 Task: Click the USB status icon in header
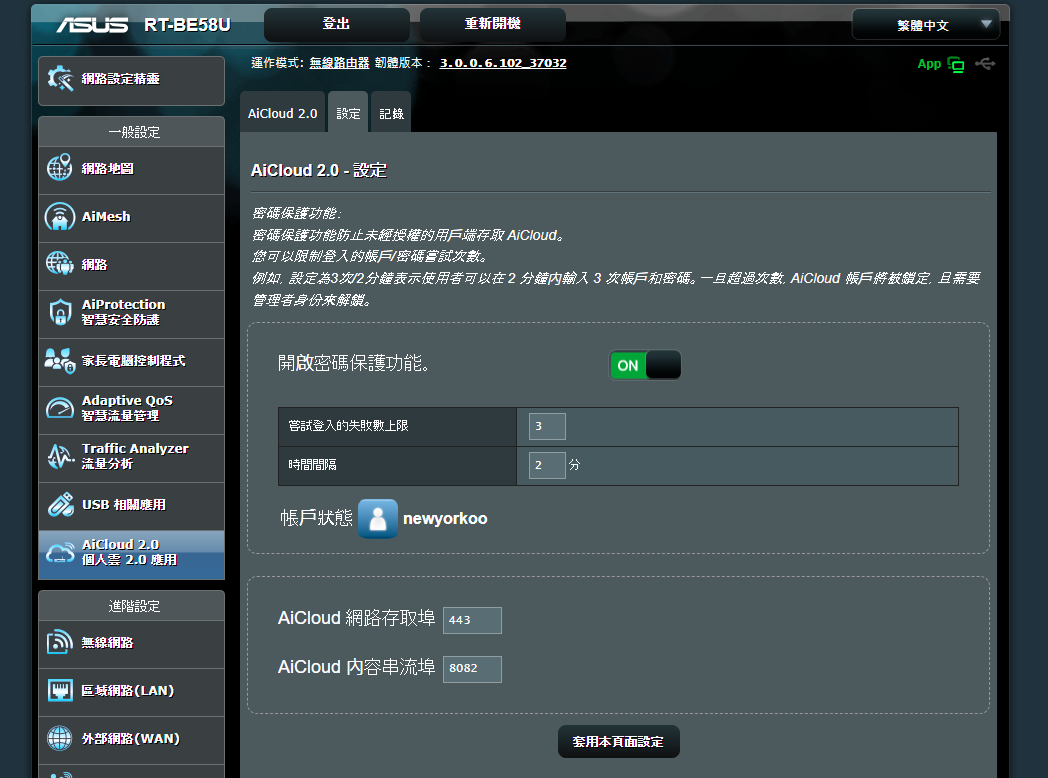coord(985,63)
